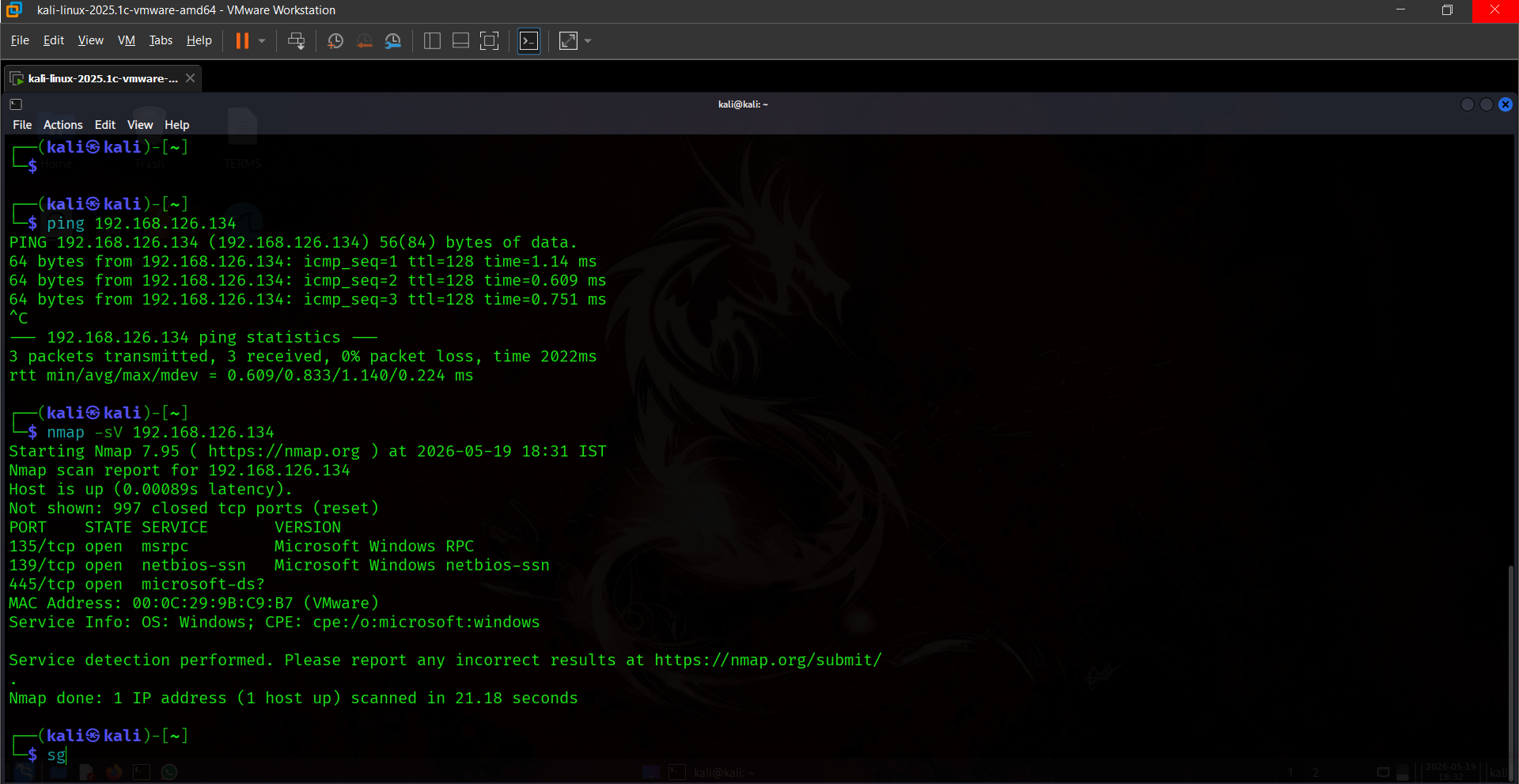This screenshot has width=1519, height=784.
Task: Click 'Nmap done: 1 IP address' line
Action: coord(294,699)
